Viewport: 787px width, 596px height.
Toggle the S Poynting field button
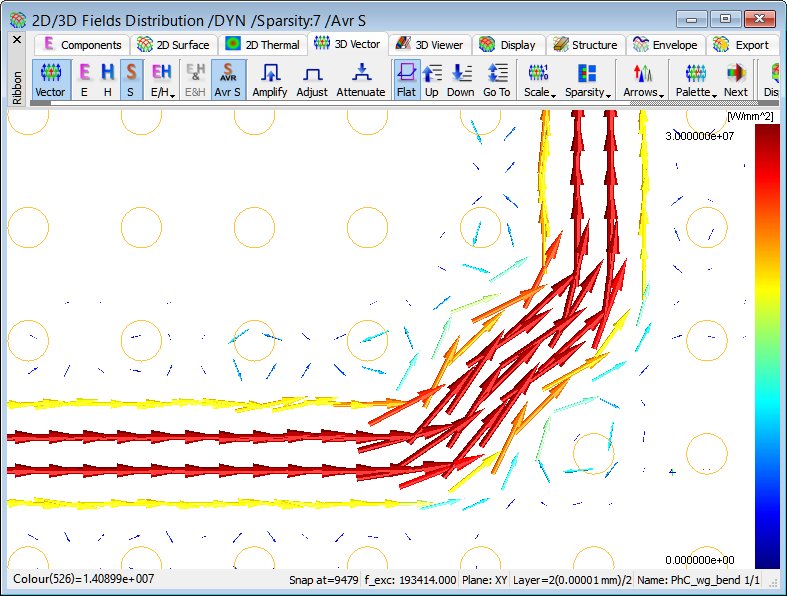point(131,80)
